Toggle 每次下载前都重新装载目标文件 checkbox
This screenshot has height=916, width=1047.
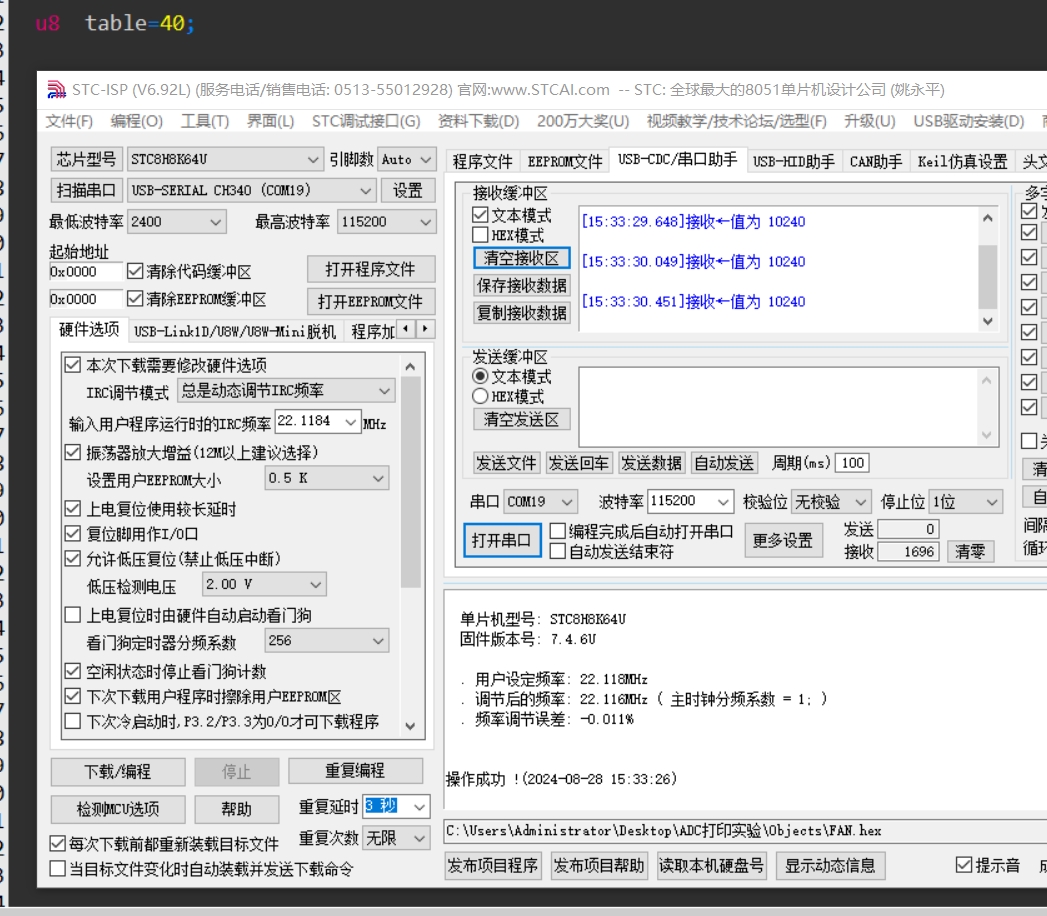pos(58,844)
